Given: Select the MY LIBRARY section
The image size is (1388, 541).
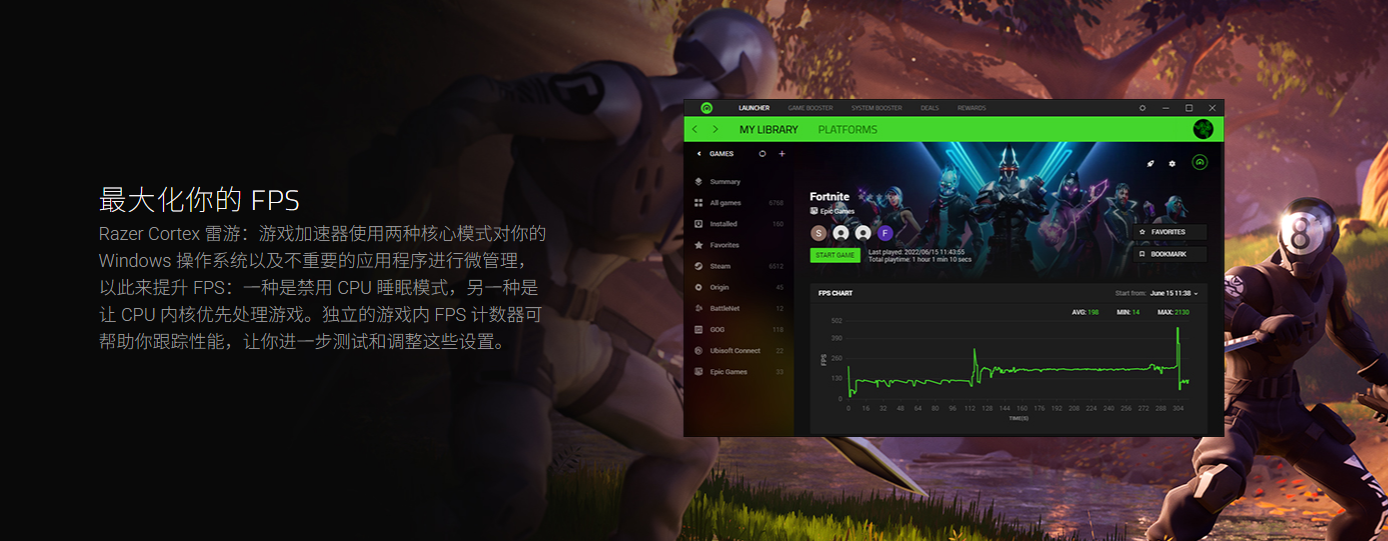Looking at the screenshot, I should click(x=769, y=130).
